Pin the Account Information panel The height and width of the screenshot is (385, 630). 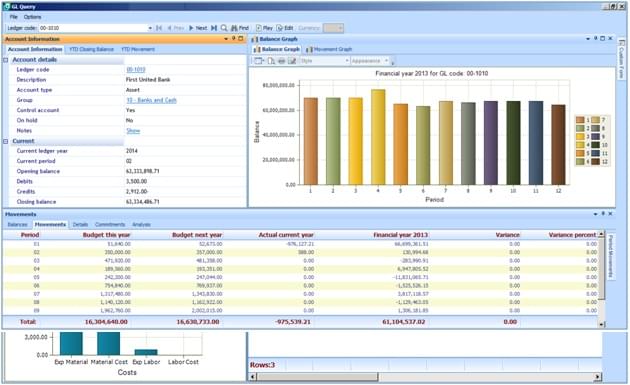[x=233, y=39]
